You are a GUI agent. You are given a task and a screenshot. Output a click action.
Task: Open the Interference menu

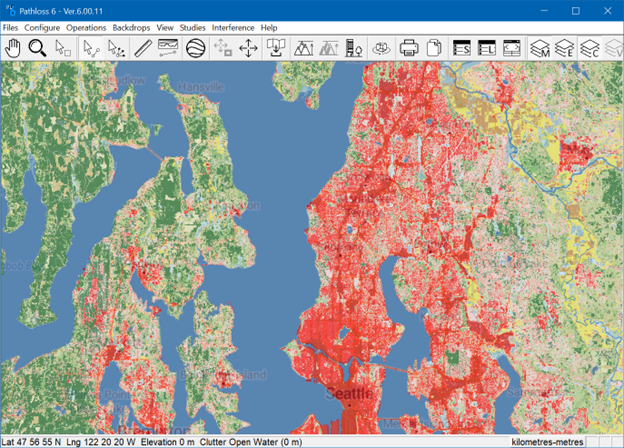click(233, 27)
